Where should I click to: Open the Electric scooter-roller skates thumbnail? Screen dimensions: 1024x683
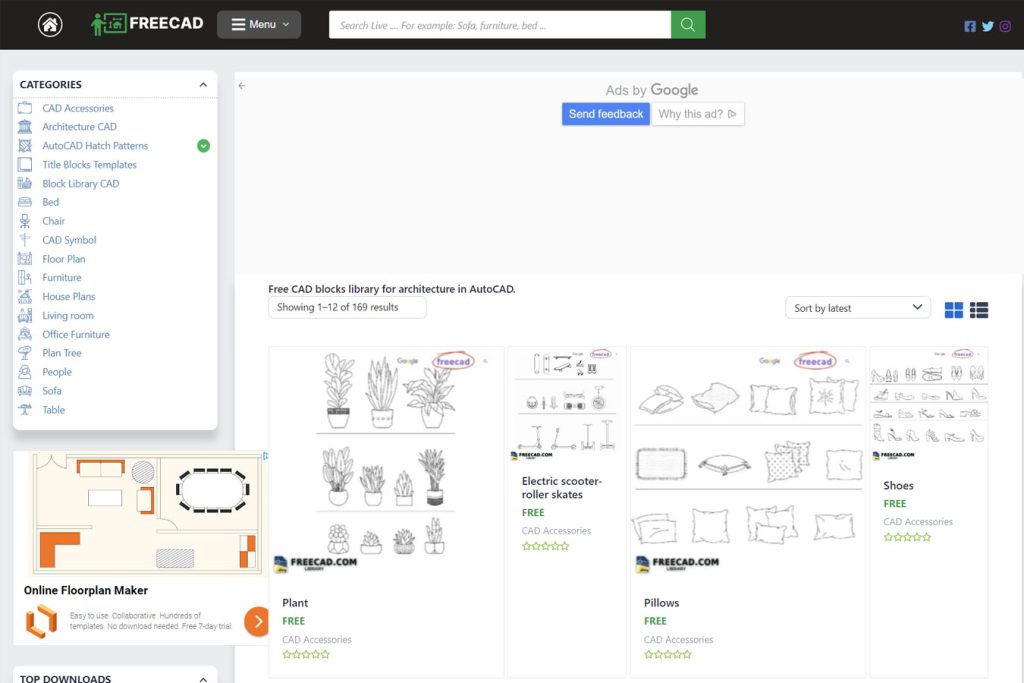point(566,404)
